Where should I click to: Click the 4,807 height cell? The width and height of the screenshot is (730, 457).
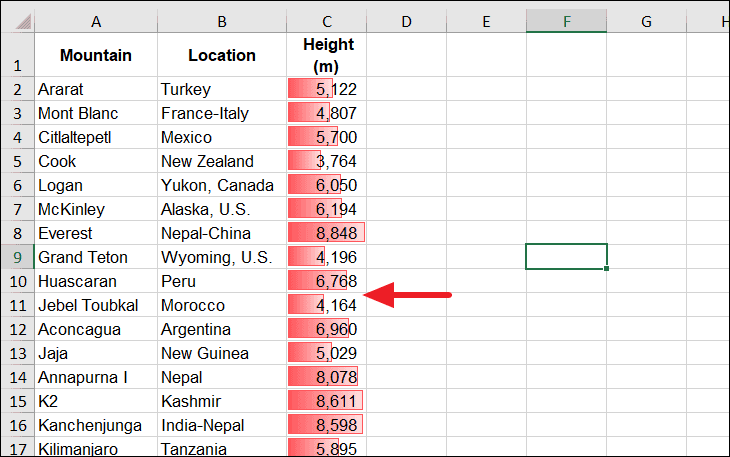[327, 113]
